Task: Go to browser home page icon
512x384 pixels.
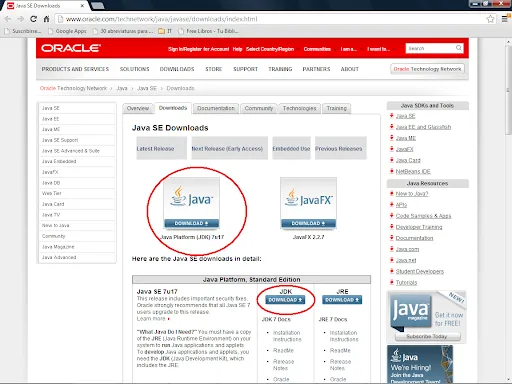Action: point(46,19)
